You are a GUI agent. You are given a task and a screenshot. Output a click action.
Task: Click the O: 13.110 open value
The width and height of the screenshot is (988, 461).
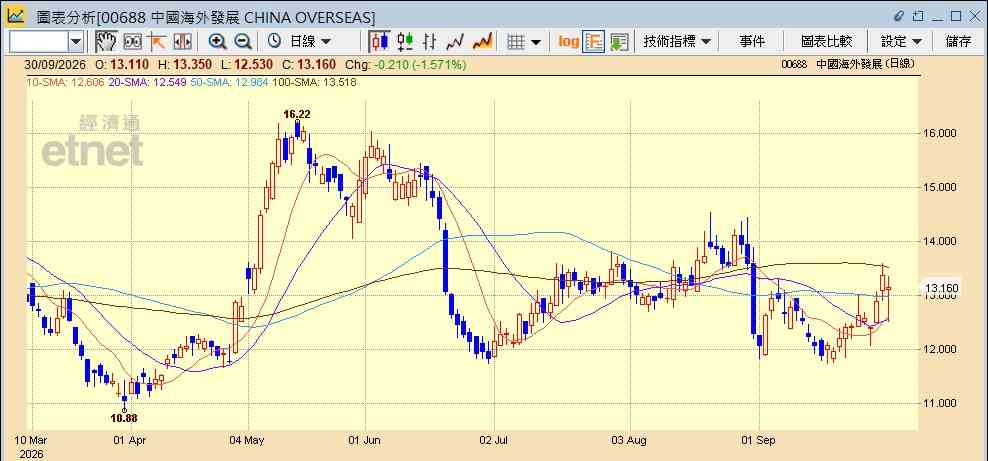(x=124, y=65)
